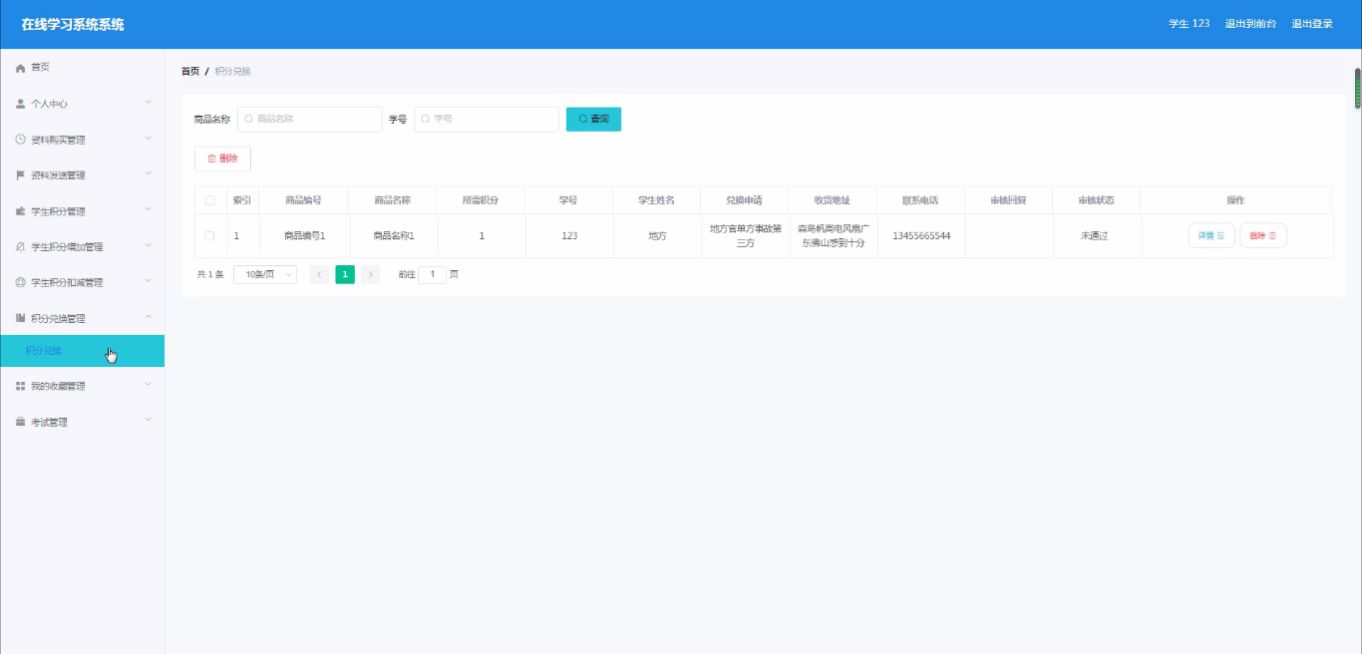Image resolution: width=1362 pixels, height=654 pixels.
Task: Toggle the select-all checkbox in table header
Action: coord(210,200)
